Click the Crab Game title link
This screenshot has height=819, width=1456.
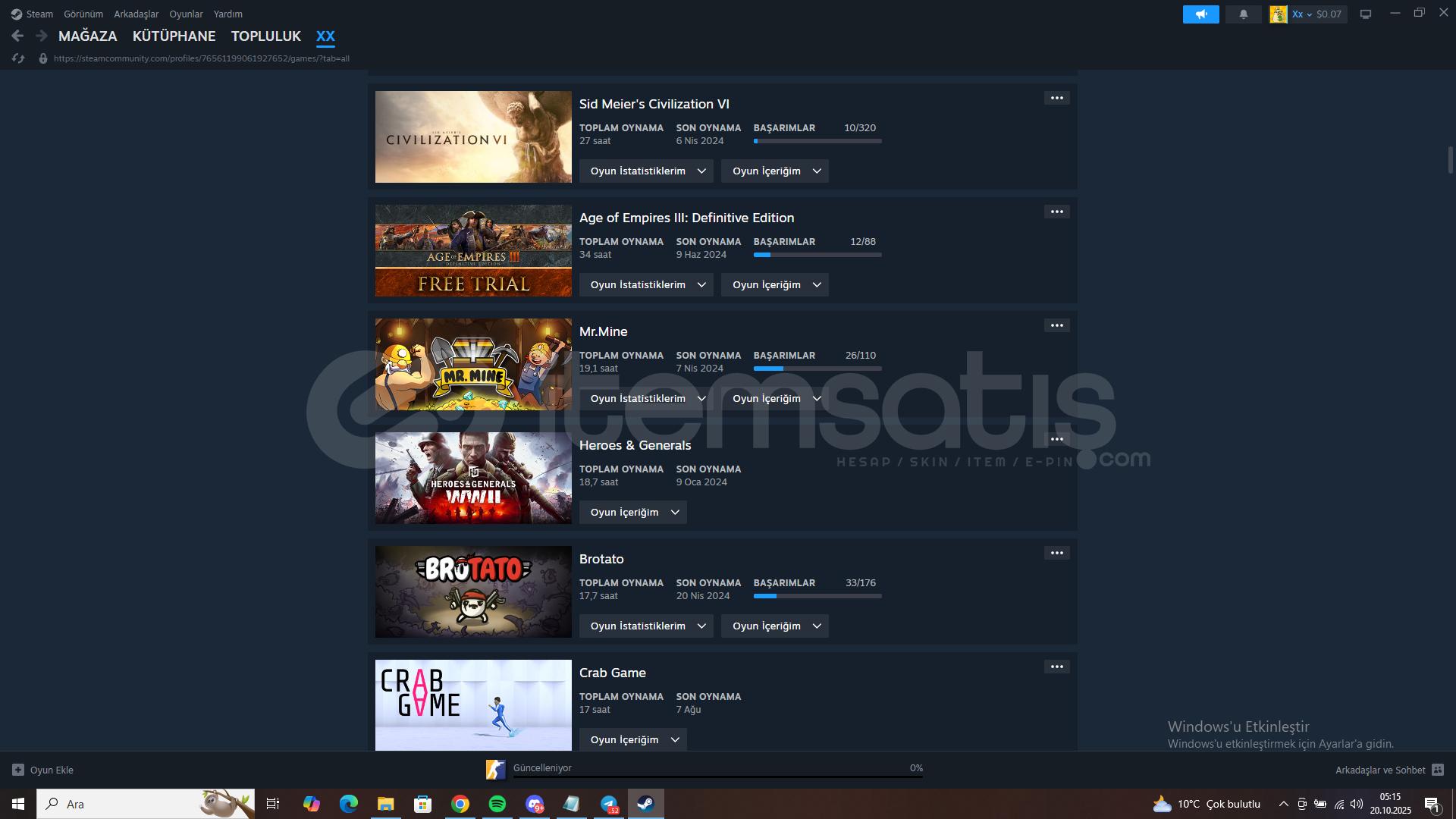[x=612, y=673]
